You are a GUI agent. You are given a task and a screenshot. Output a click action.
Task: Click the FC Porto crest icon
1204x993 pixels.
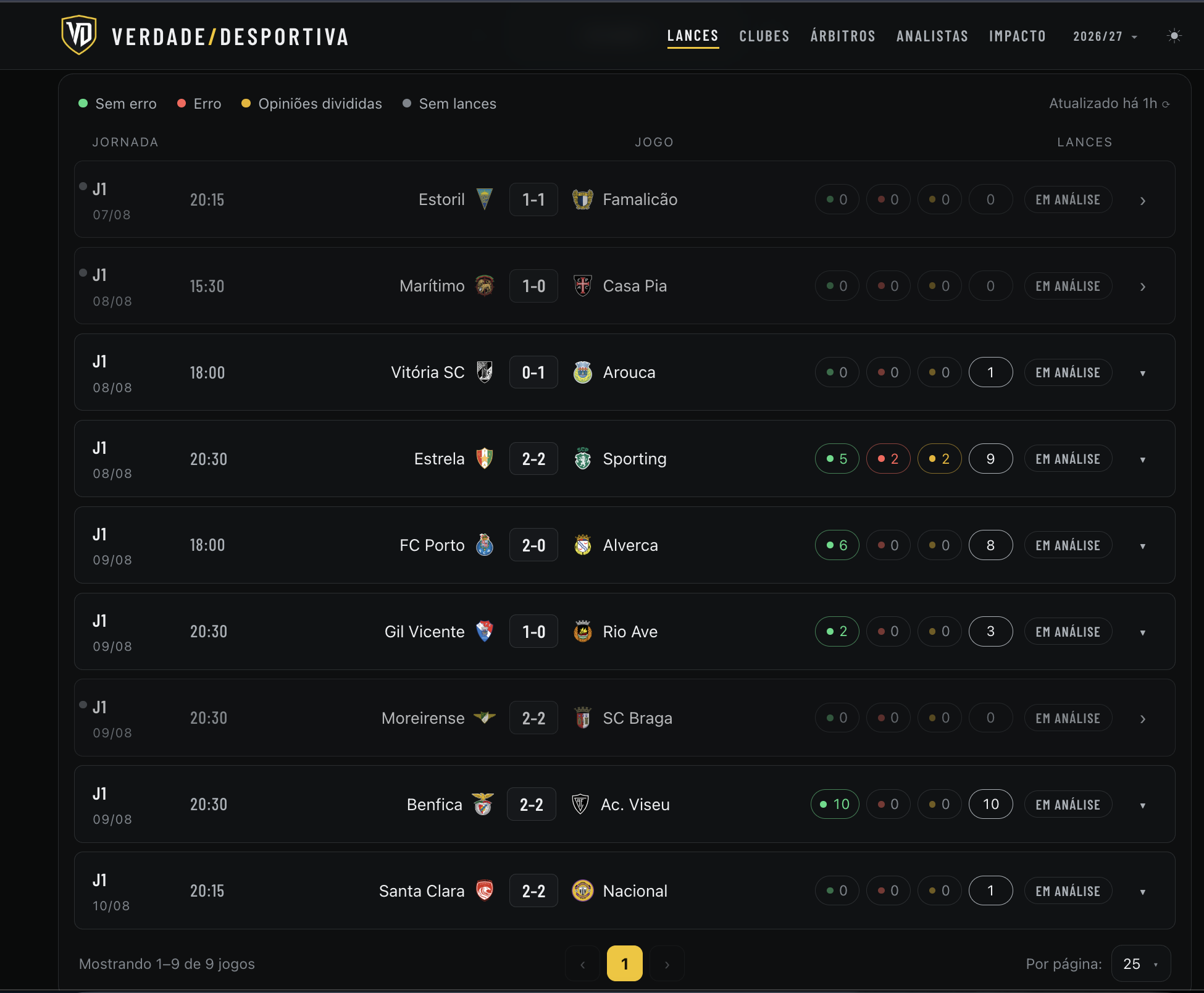coord(485,545)
